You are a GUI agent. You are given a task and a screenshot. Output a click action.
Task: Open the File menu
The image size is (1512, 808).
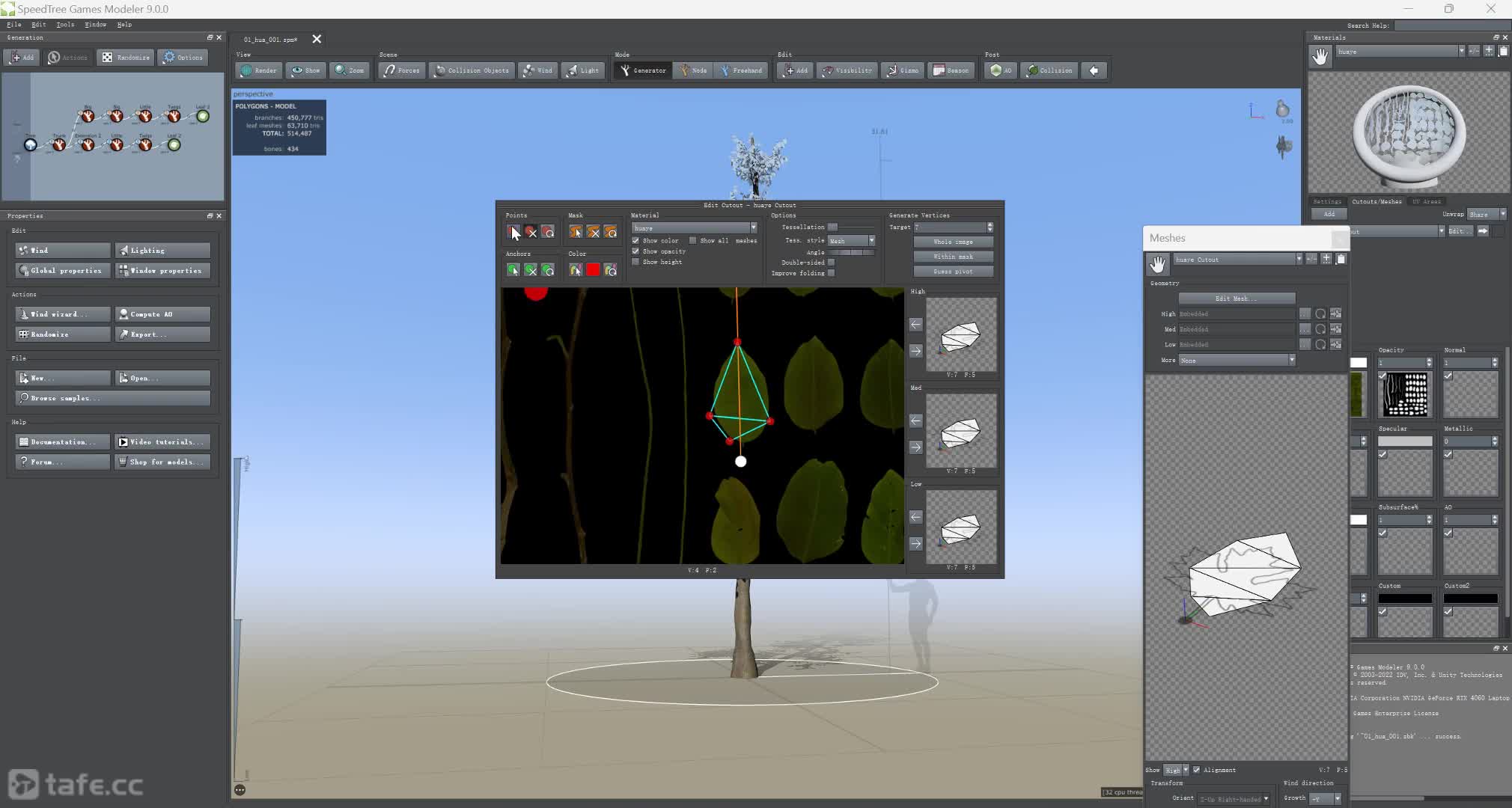click(13, 25)
